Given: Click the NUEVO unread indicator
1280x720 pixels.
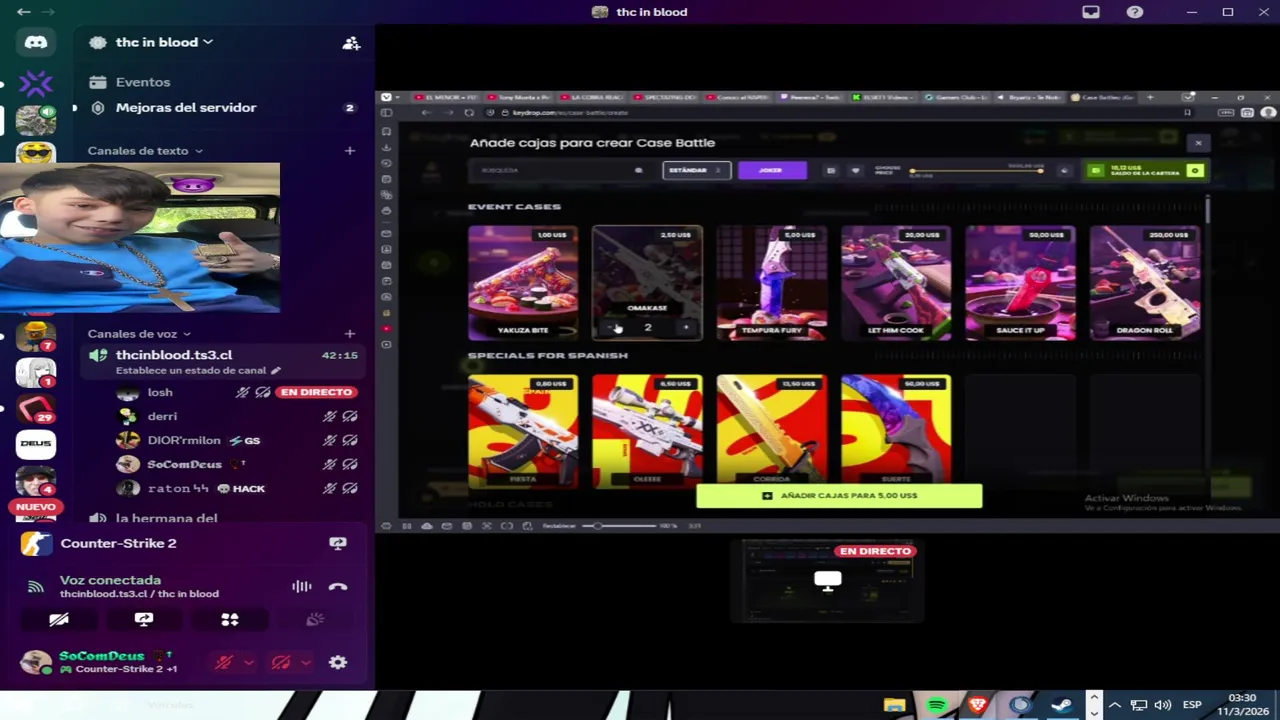Looking at the screenshot, I should click(36, 507).
